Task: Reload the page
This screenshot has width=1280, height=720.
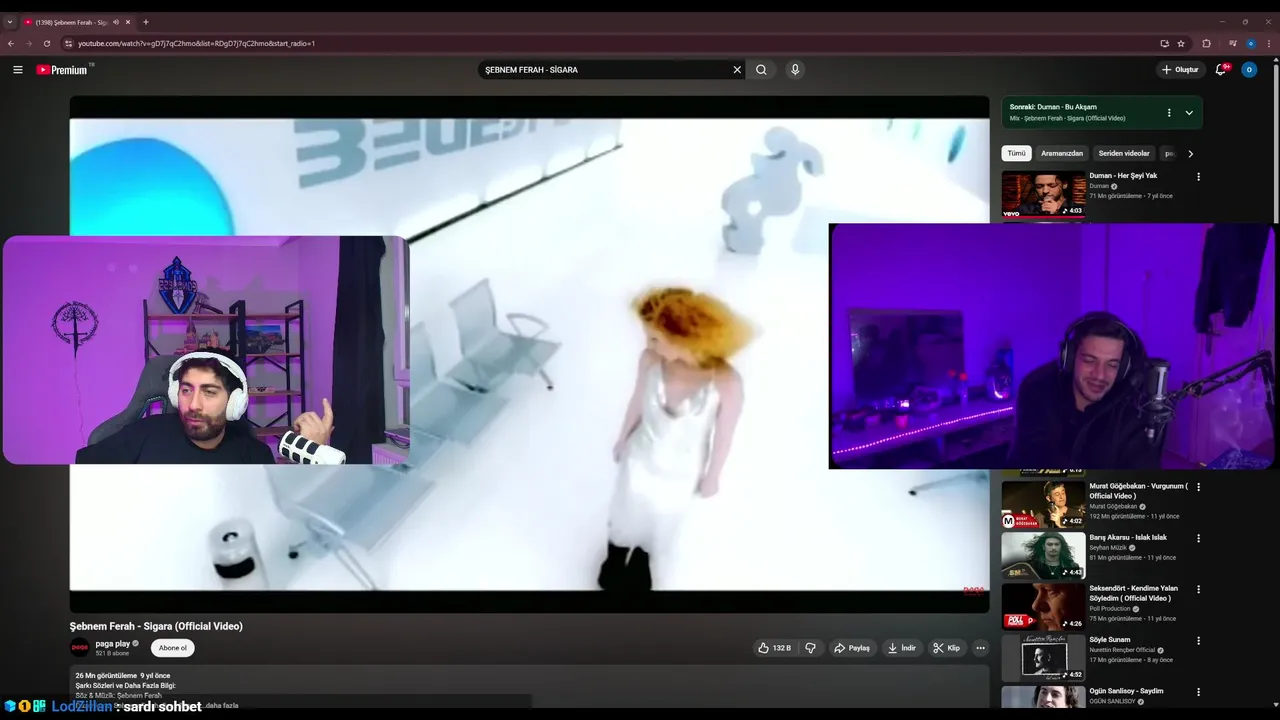Action: pos(46,43)
